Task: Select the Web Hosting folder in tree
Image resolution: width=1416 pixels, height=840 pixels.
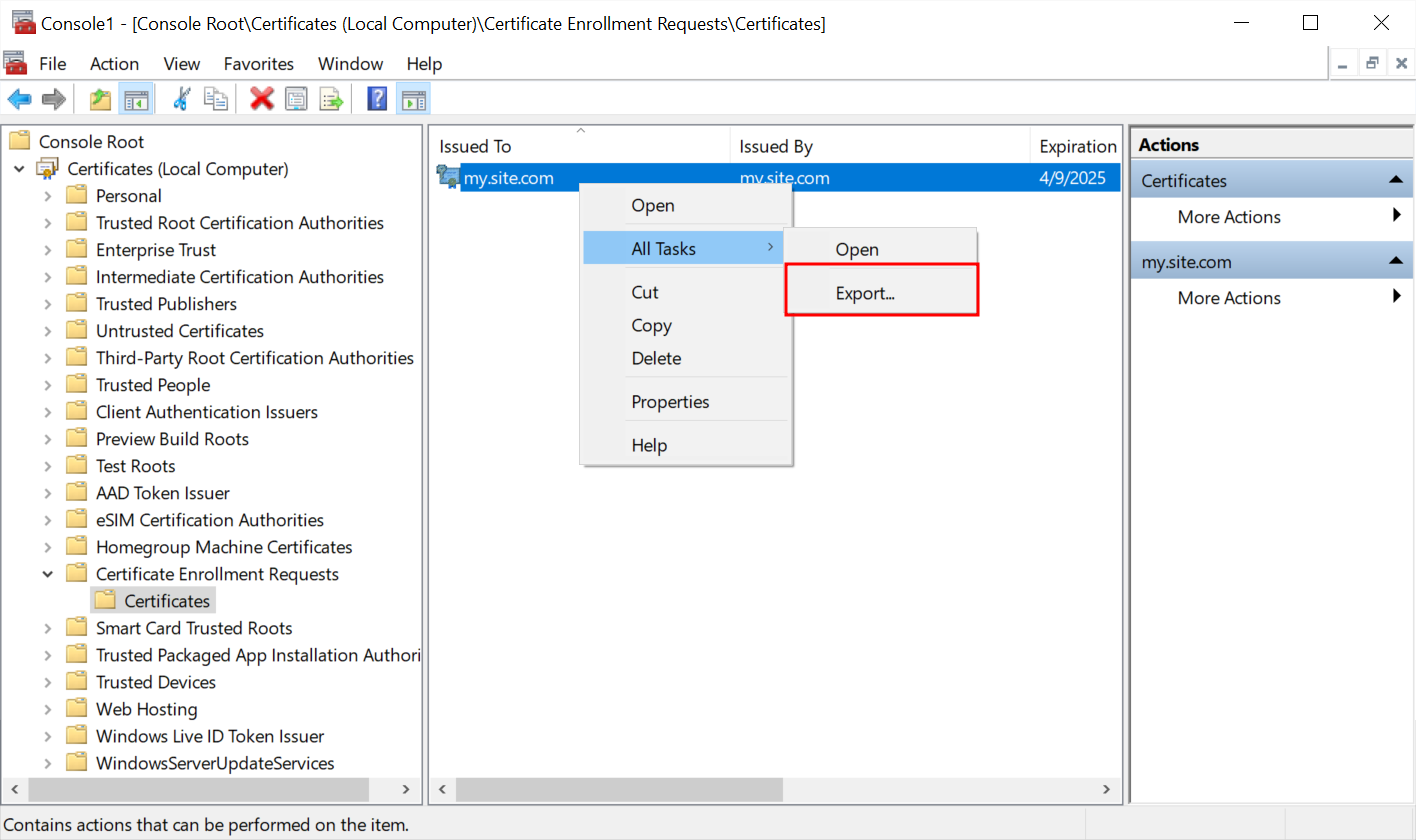Action: (x=146, y=709)
